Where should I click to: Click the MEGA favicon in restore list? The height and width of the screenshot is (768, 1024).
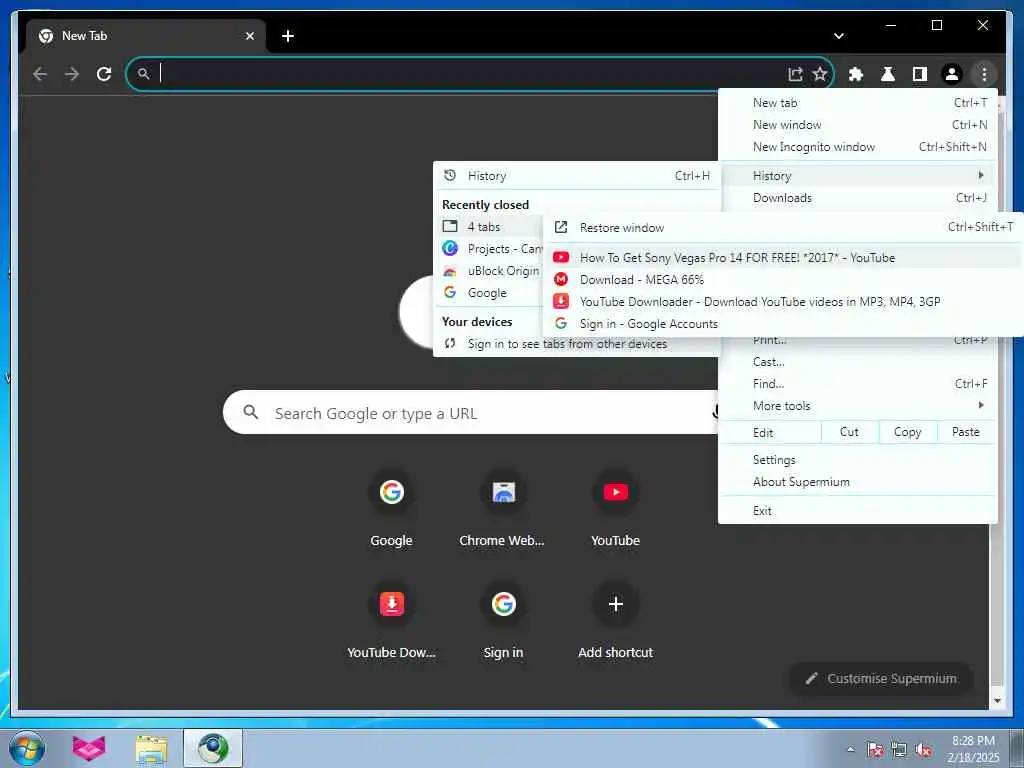561,280
